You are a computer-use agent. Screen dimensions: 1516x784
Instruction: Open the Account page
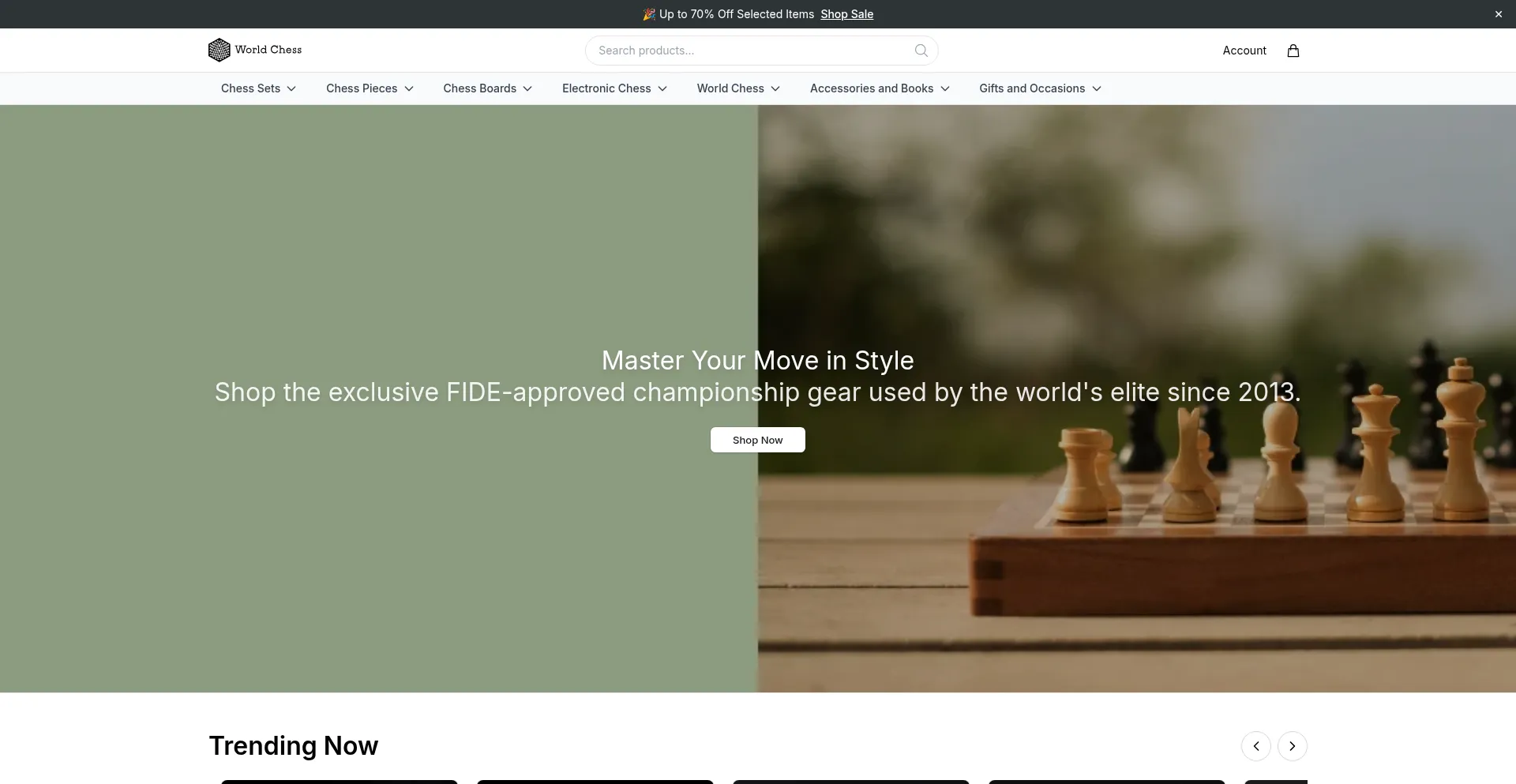point(1244,51)
